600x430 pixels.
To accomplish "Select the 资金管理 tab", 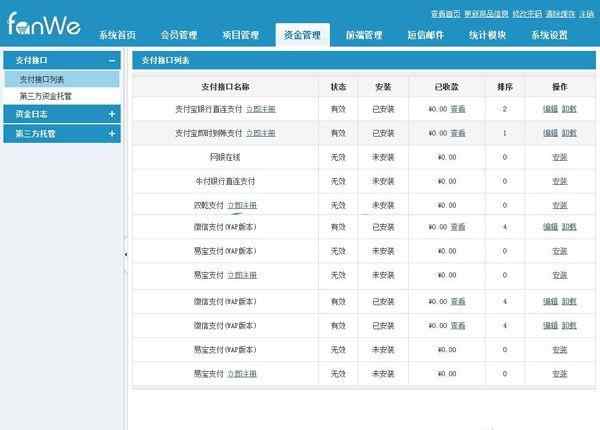I will point(302,35).
